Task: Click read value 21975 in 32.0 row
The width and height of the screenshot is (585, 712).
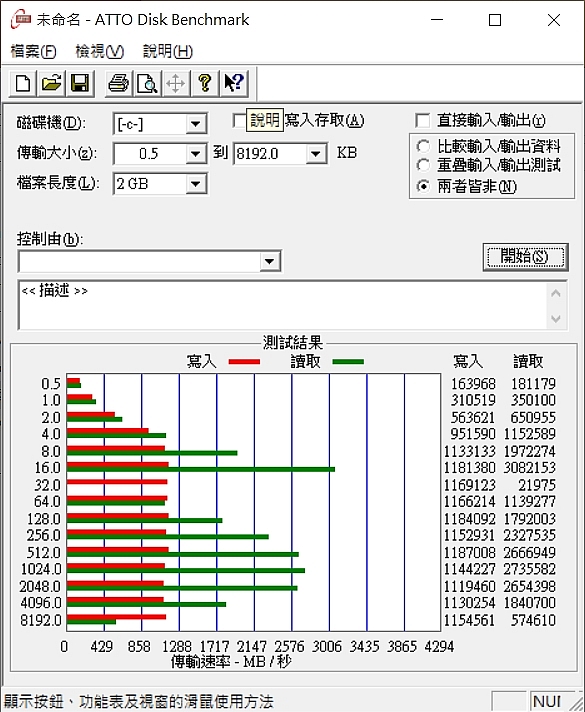Action: coord(537,485)
